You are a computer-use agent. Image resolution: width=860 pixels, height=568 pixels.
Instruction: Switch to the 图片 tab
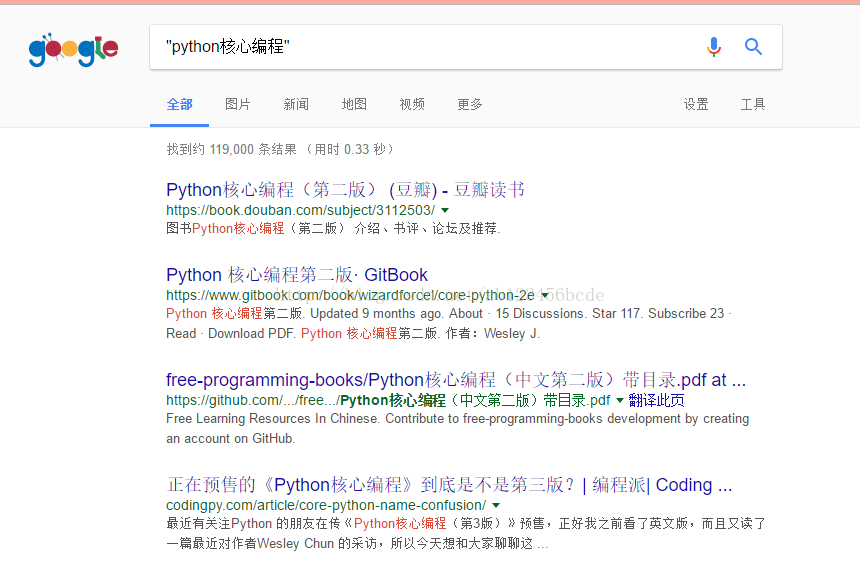pos(237,104)
